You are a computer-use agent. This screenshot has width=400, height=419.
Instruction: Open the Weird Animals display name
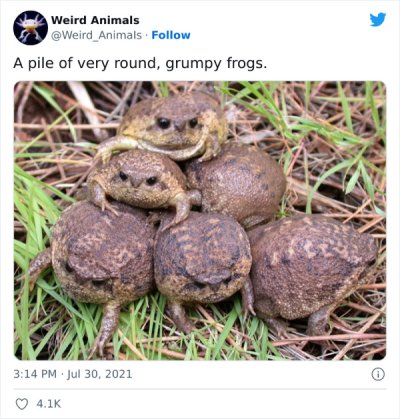coord(95,20)
